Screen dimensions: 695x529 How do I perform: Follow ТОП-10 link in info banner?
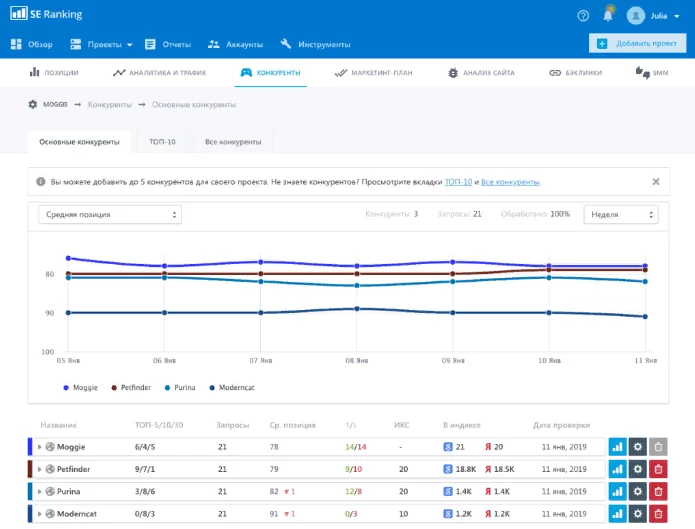tap(458, 182)
